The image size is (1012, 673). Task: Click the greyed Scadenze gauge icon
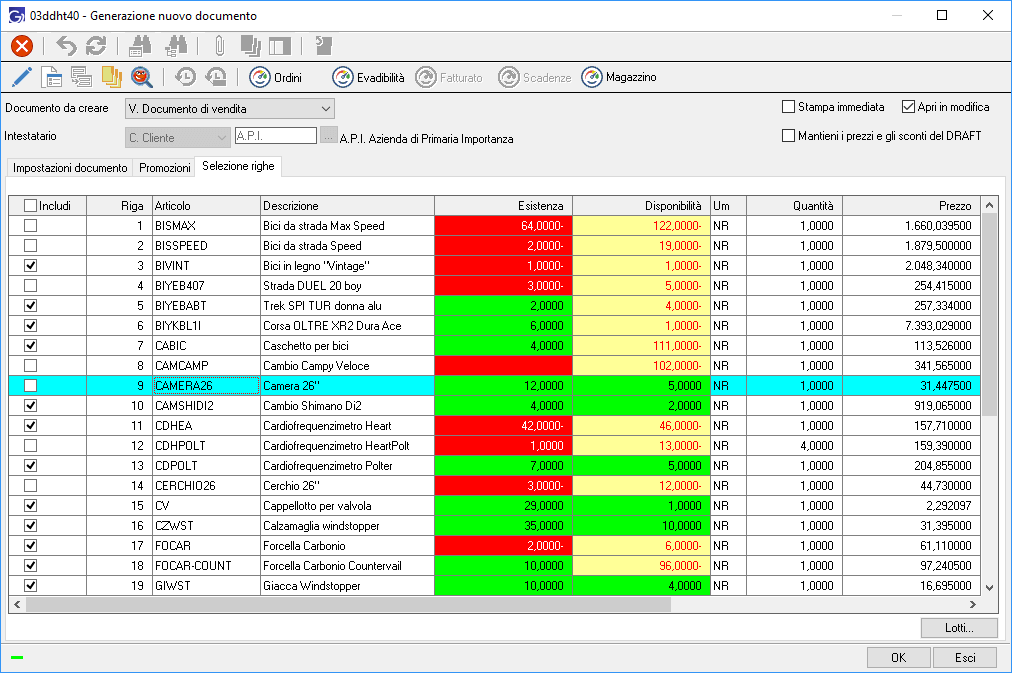click(x=509, y=77)
